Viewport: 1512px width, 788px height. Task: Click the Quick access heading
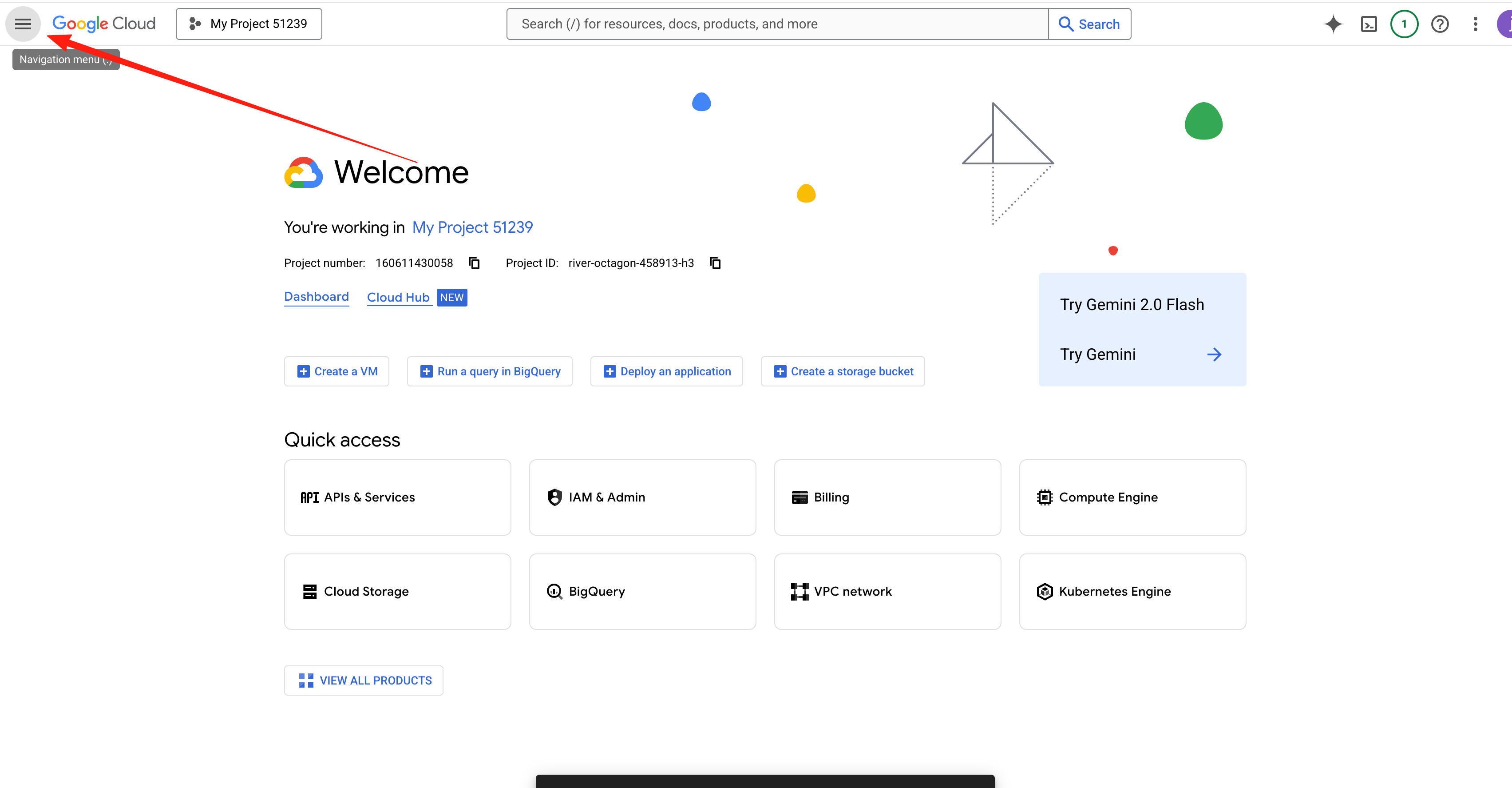(342, 440)
